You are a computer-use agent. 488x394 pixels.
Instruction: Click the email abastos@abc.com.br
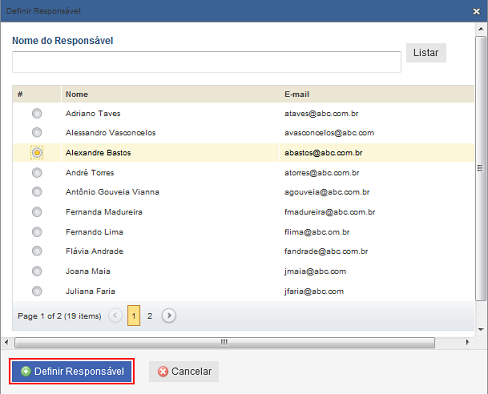tap(323, 153)
